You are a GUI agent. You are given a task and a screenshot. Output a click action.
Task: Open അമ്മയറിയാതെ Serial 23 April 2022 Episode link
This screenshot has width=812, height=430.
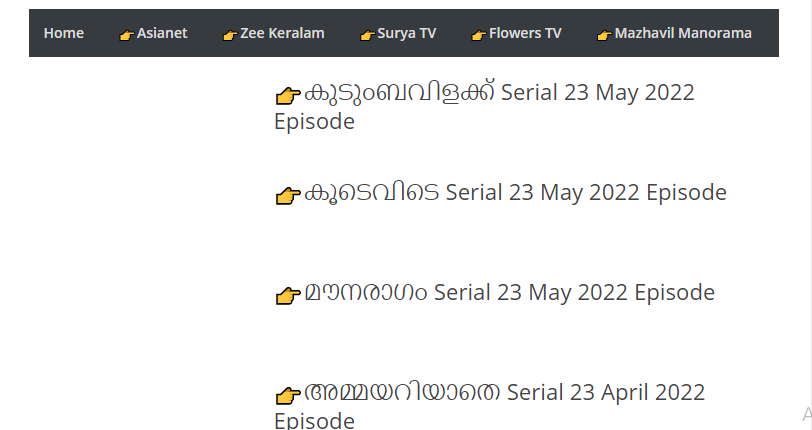coord(504,393)
